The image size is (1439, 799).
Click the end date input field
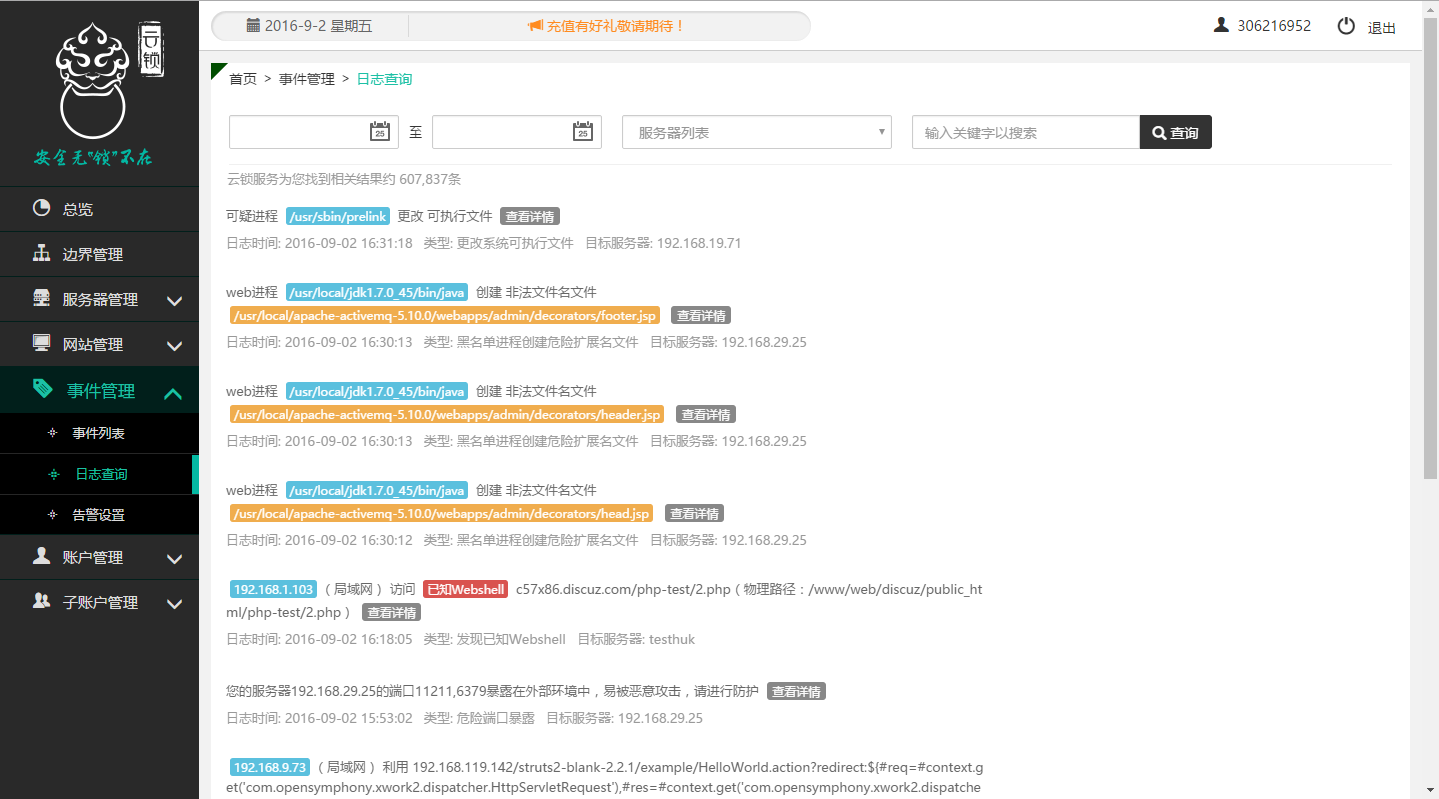point(517,132)
